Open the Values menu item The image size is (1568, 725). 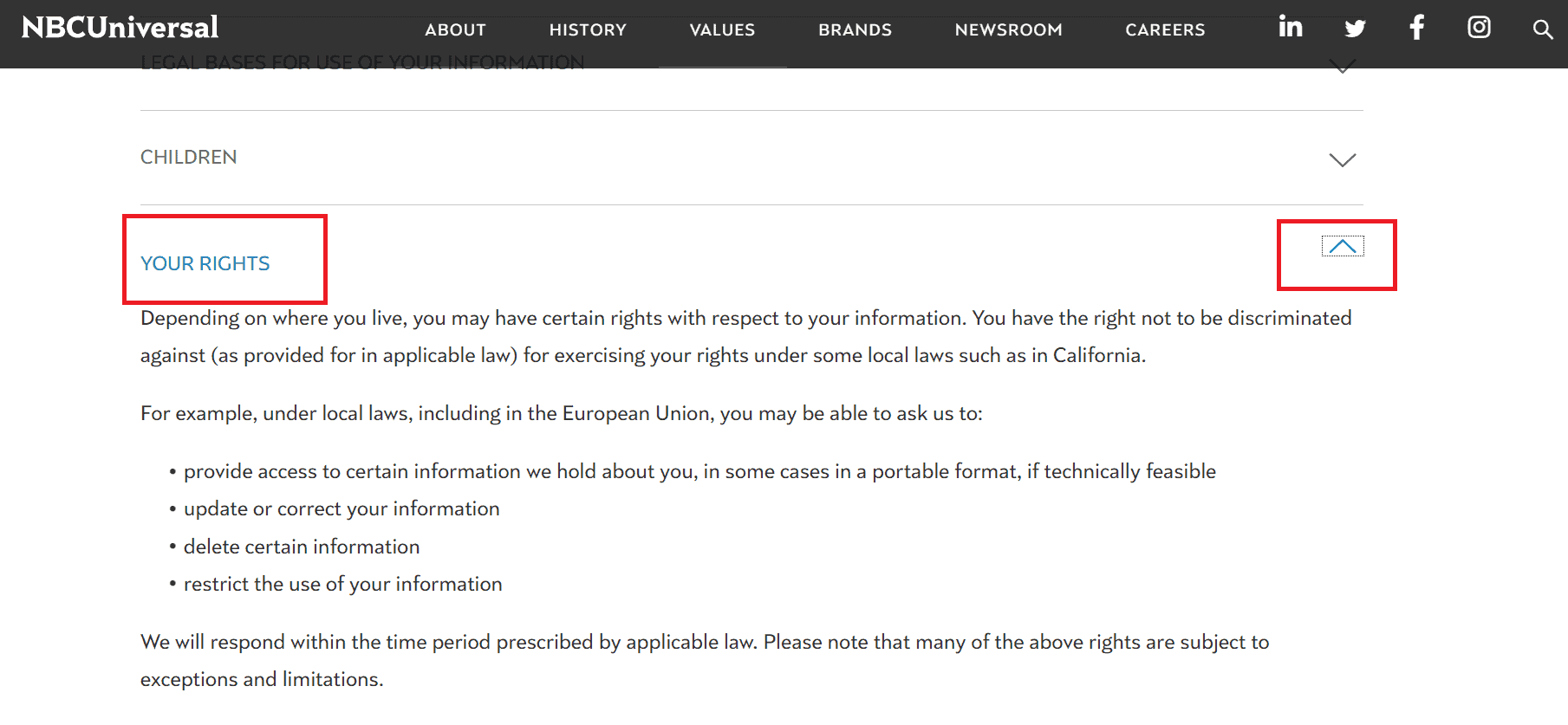click(722, 29)
